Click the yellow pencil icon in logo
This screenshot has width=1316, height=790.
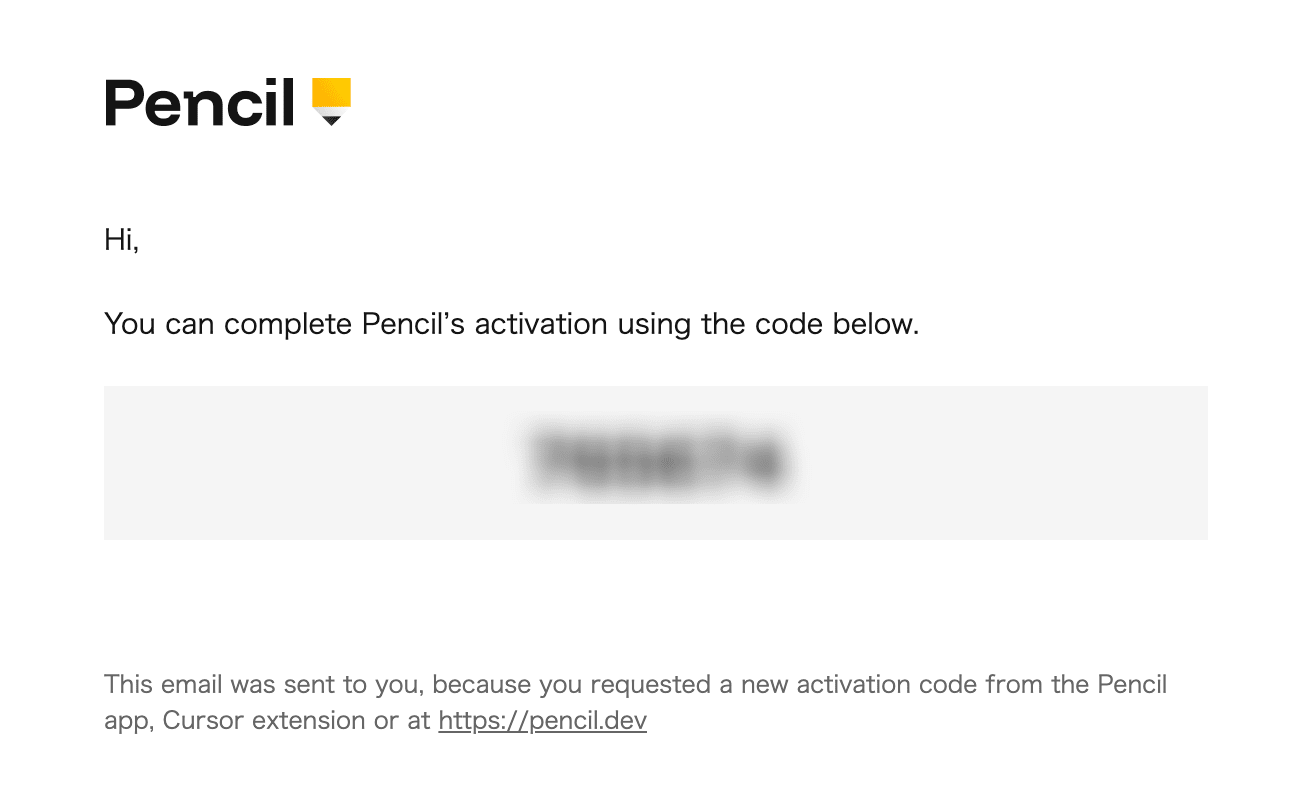click(x=331, y=93)
